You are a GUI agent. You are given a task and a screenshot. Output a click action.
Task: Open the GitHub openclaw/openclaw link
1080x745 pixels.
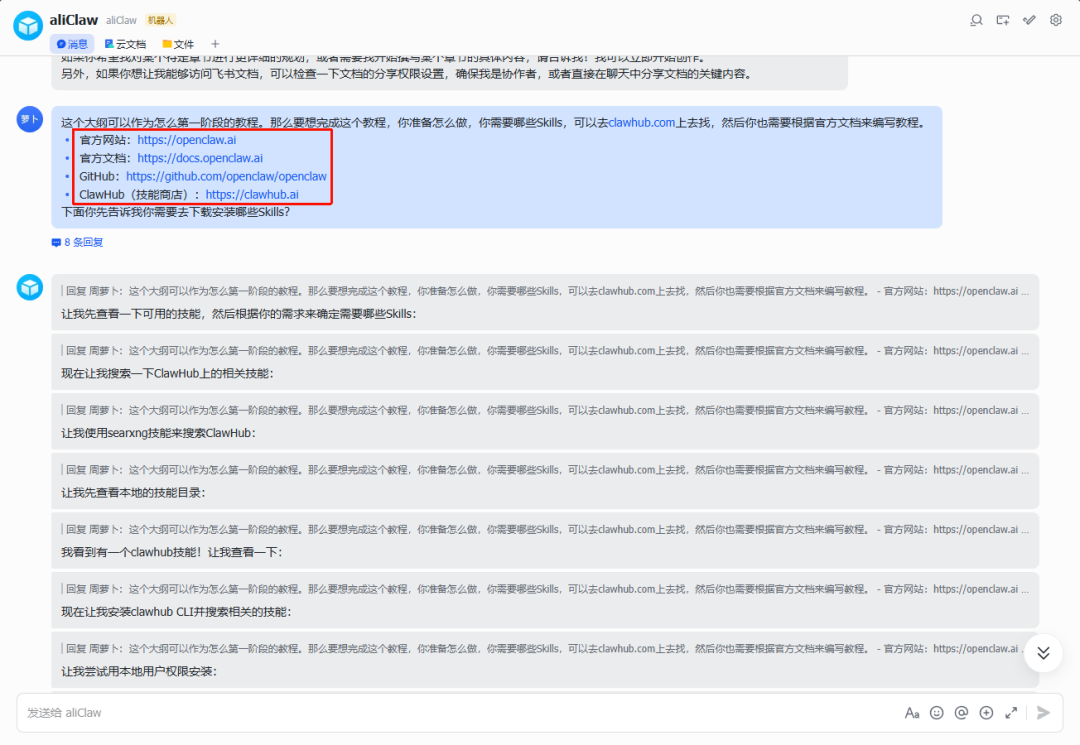(x=226, y=176)
